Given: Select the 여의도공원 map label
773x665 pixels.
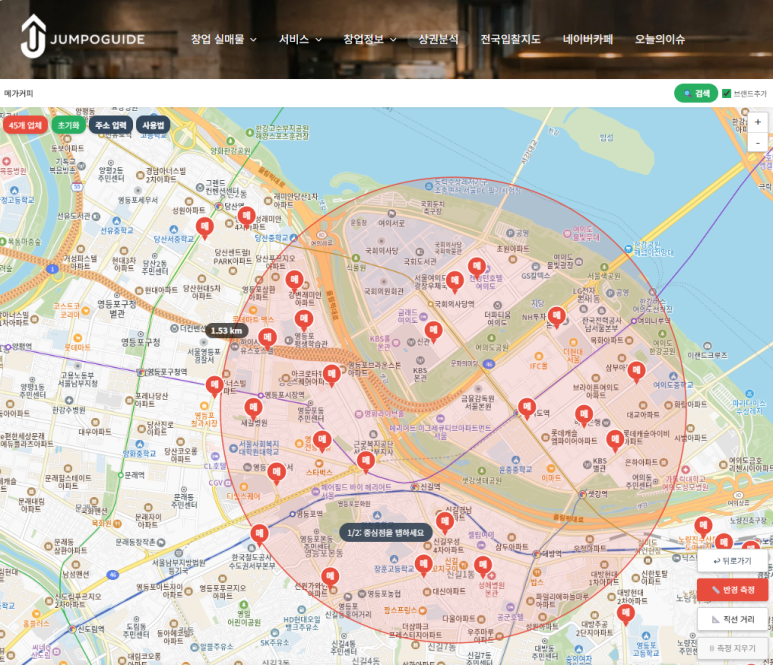Looking at the screenshot, I should click(492, 347).
